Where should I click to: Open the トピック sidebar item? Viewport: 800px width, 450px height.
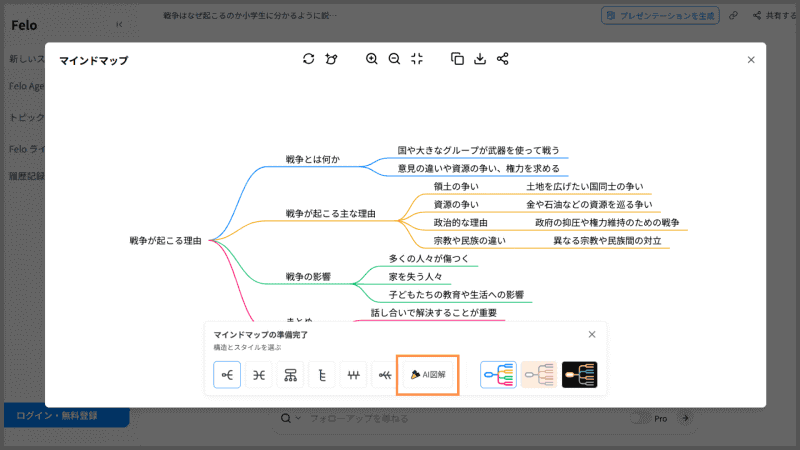27,117
